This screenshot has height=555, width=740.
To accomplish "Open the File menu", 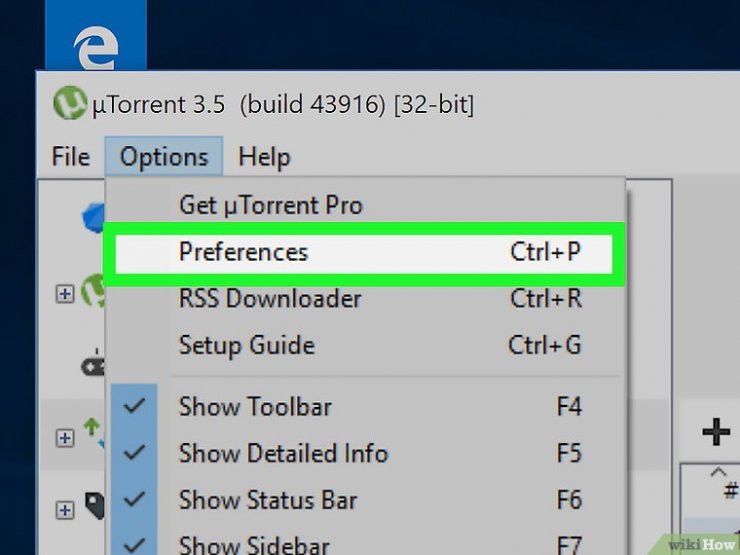I will [71, 156].
